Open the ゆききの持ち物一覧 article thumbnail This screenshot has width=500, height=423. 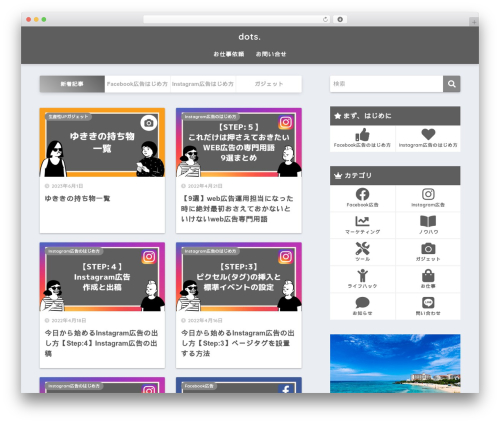click(102, 142)
